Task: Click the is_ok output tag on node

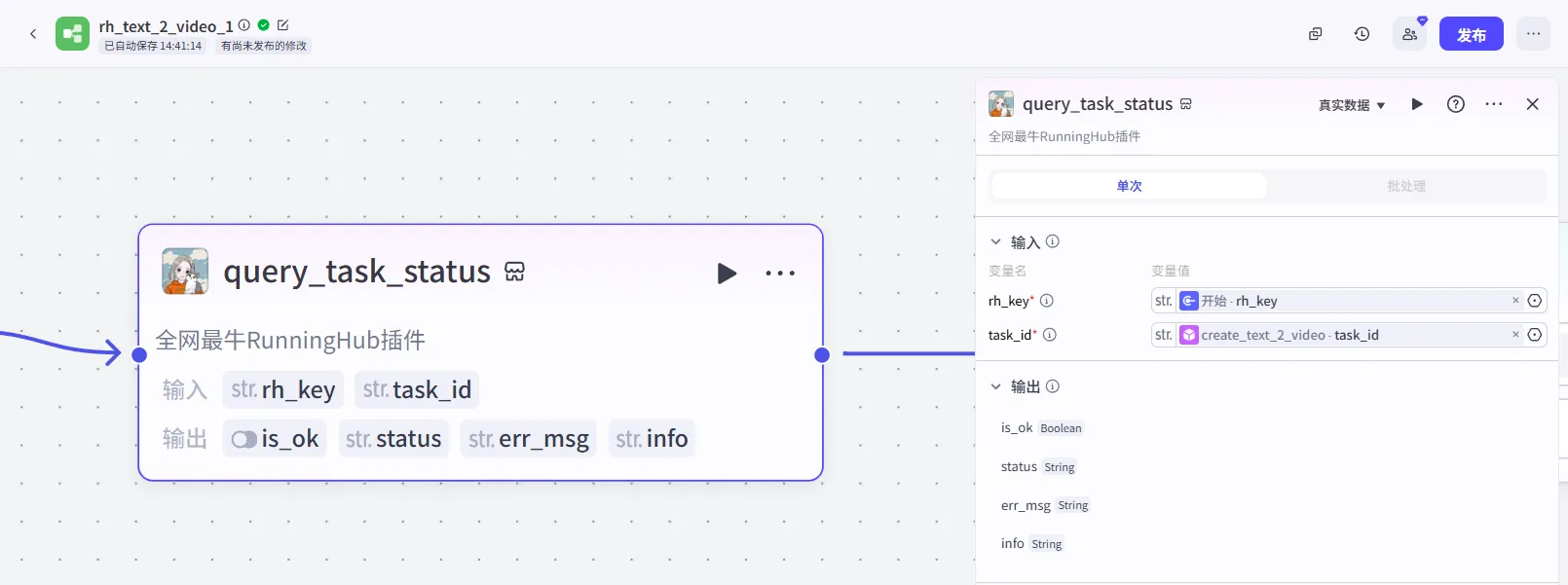Action: [x=275, y=439]
